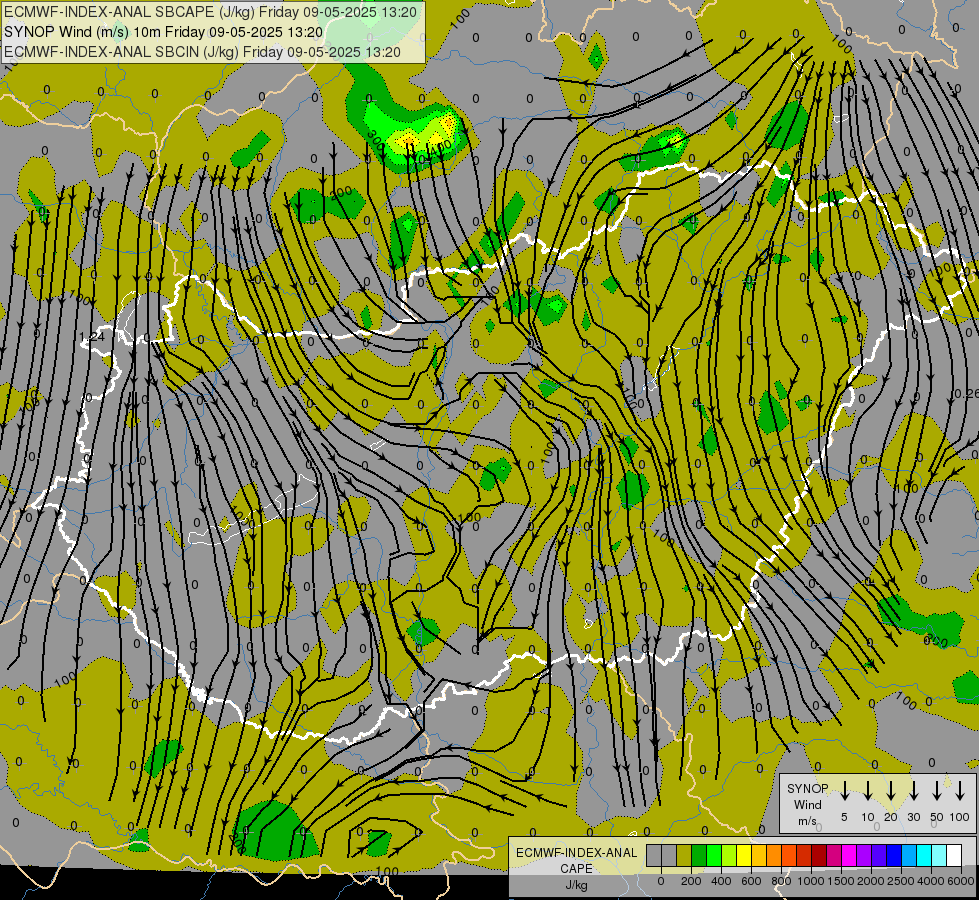
Task: Click the SBCAPE title line in header
Action: click(x=210, y=12)
